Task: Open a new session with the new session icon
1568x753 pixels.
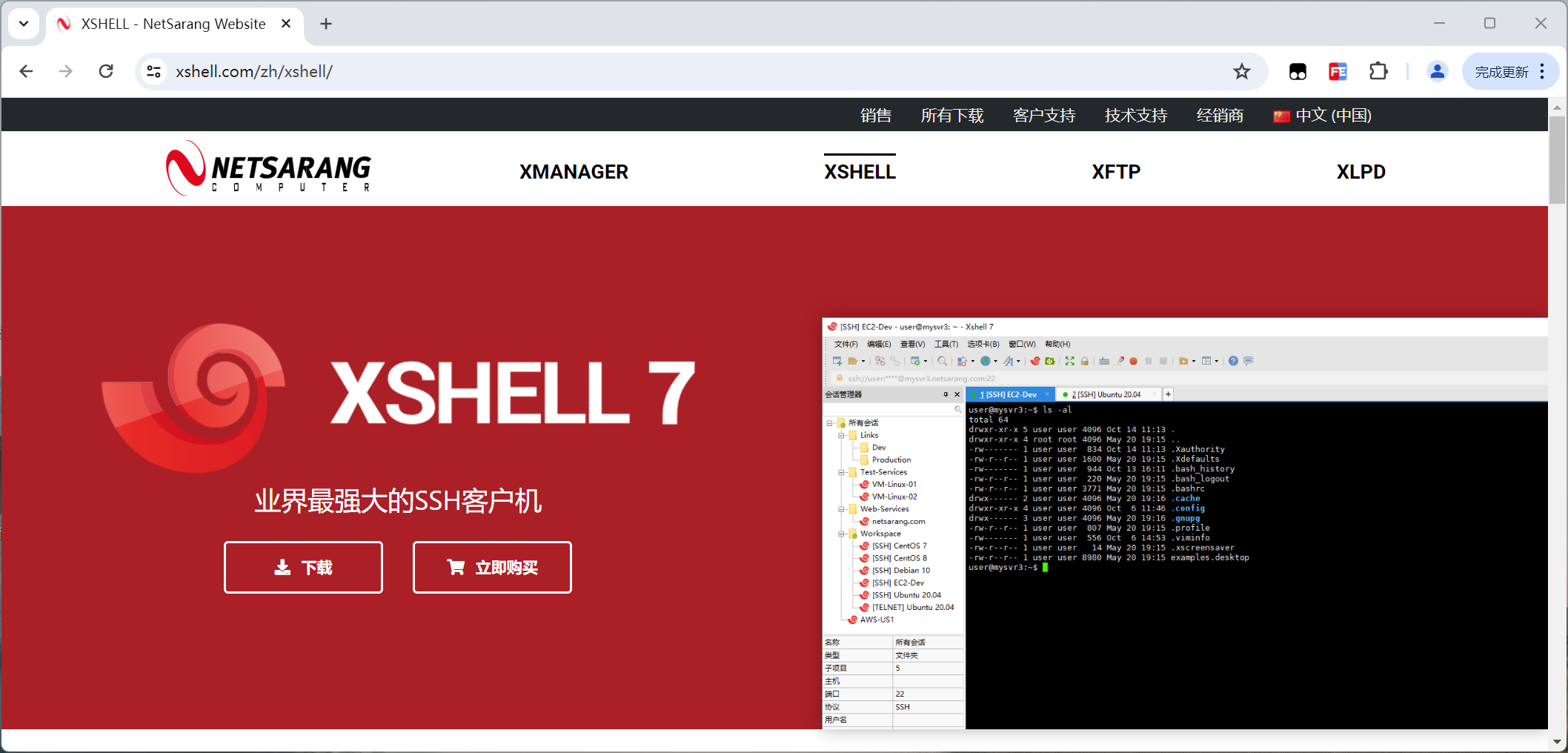Action: click(x=836, y=361)
